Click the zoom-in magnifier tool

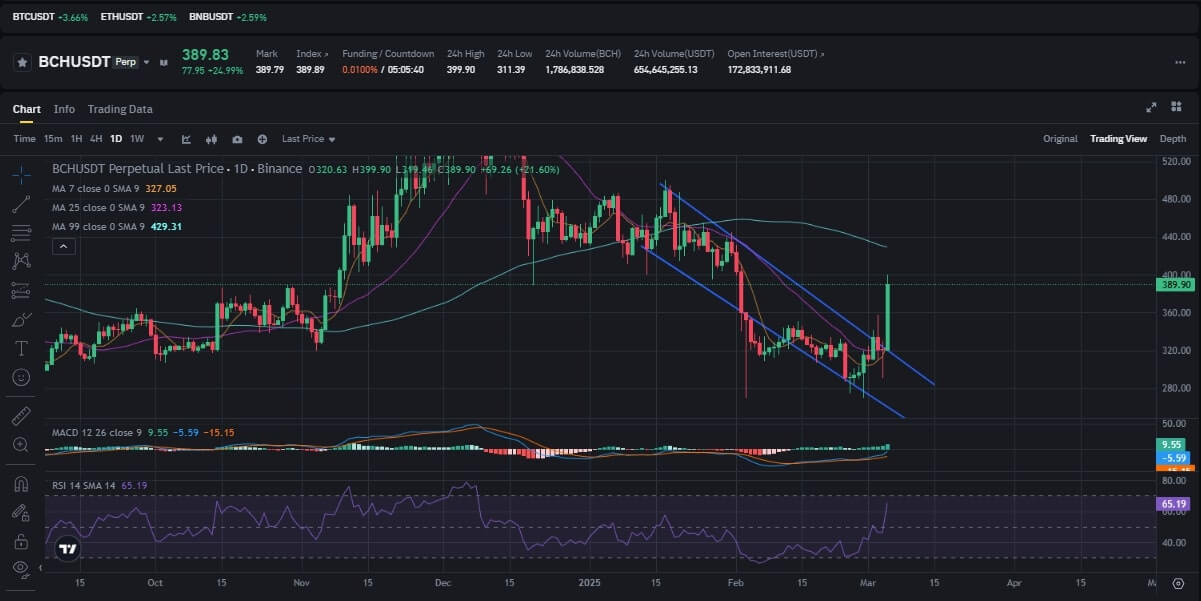(x=21, y=444)
